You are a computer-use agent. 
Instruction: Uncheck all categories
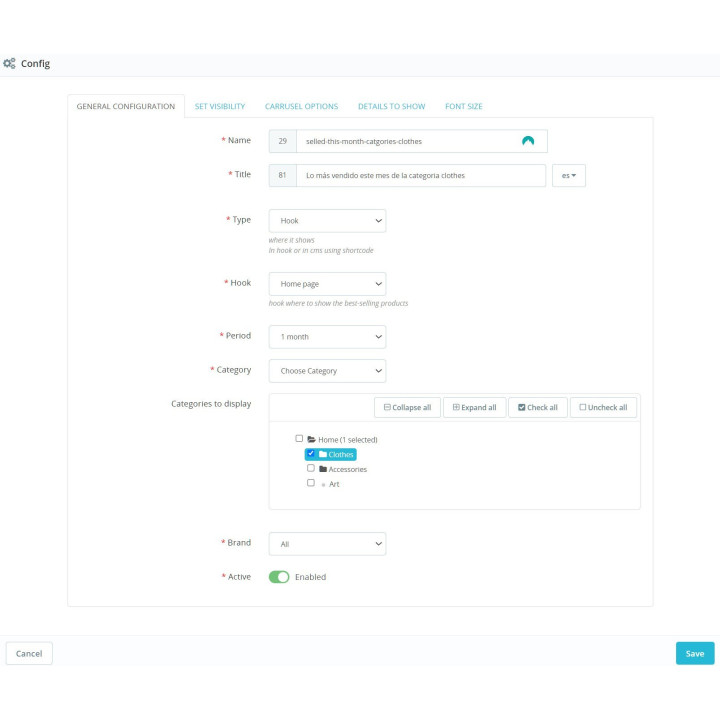603,407
